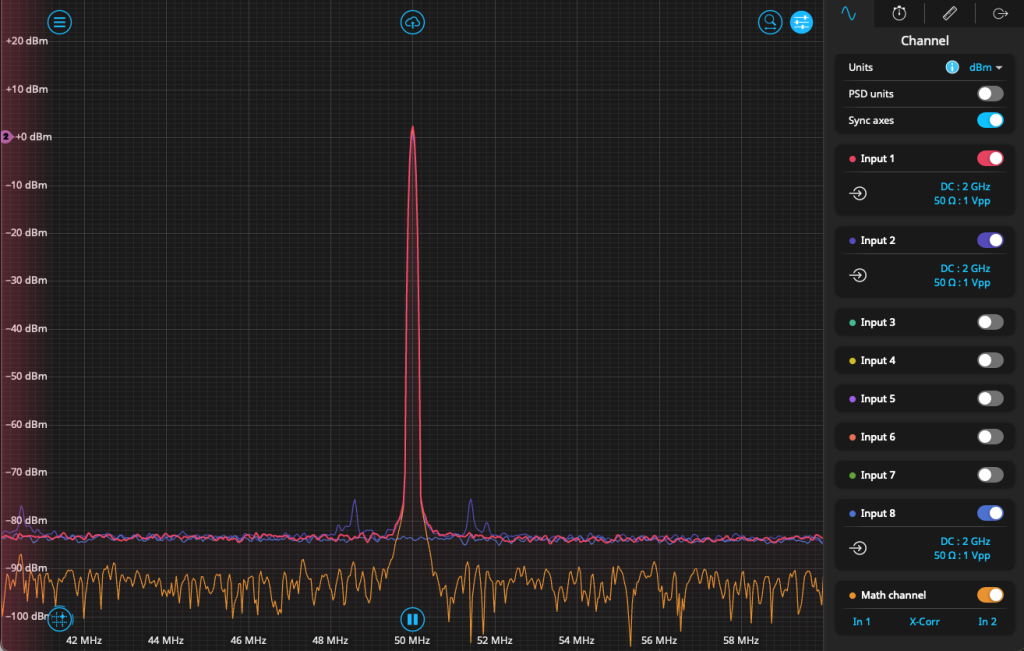Image resolution: width=1024 pixels, height=651 pixels.
Task: Open the hamburger main menu
Action: coord(60,22)
